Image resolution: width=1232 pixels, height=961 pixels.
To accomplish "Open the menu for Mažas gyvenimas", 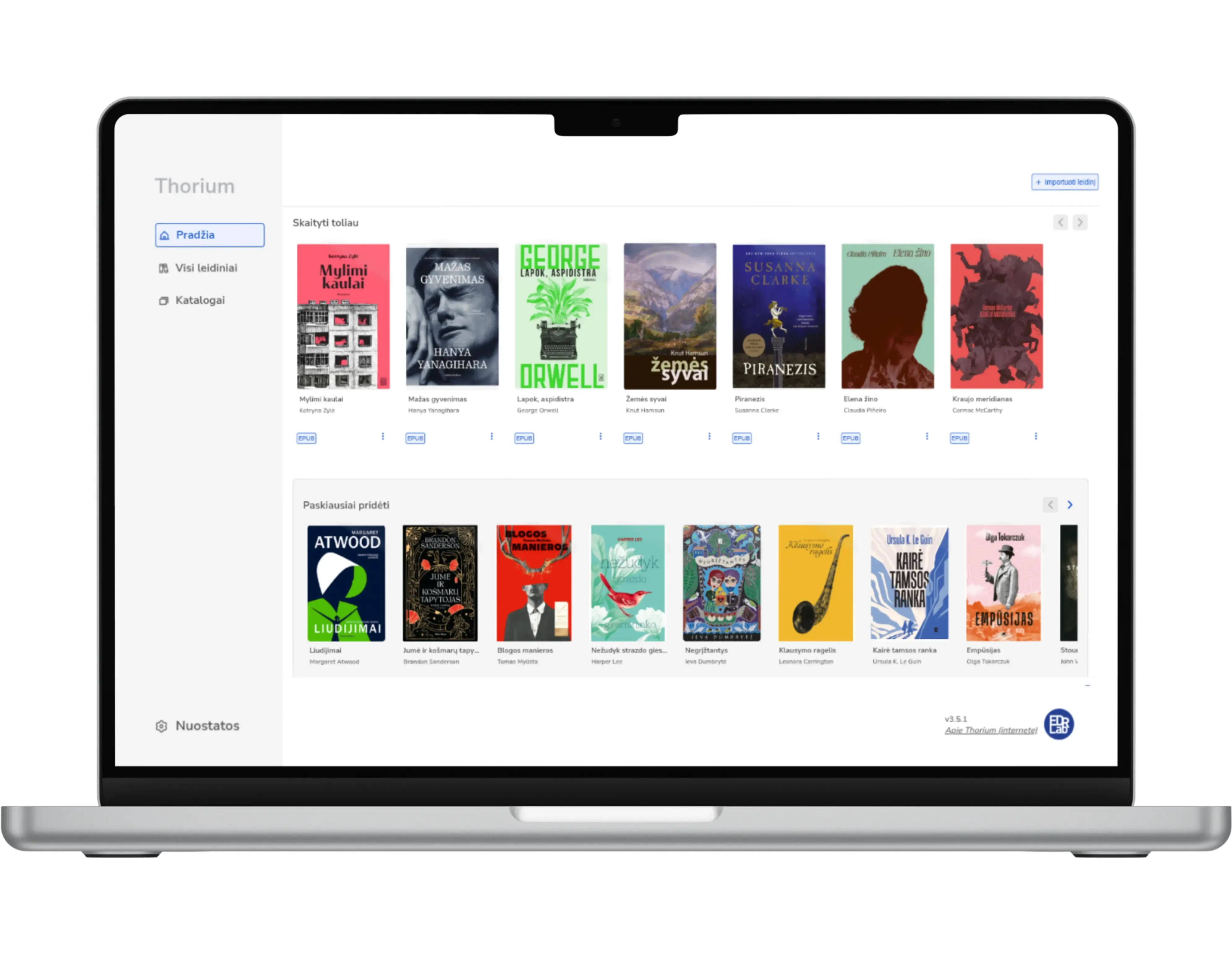I will coord(492,437).
